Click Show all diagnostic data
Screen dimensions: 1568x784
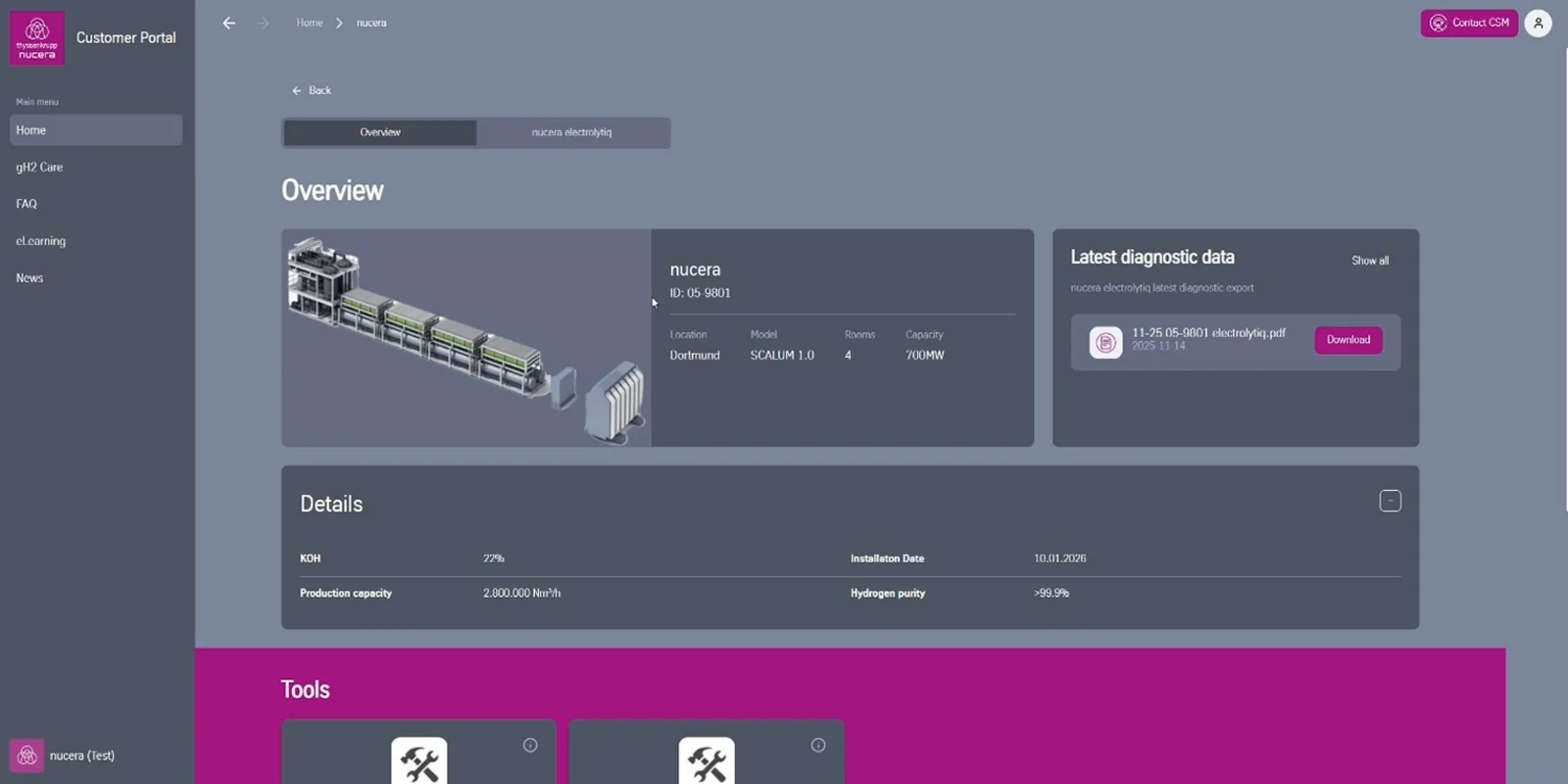(x=1370, y=261)
